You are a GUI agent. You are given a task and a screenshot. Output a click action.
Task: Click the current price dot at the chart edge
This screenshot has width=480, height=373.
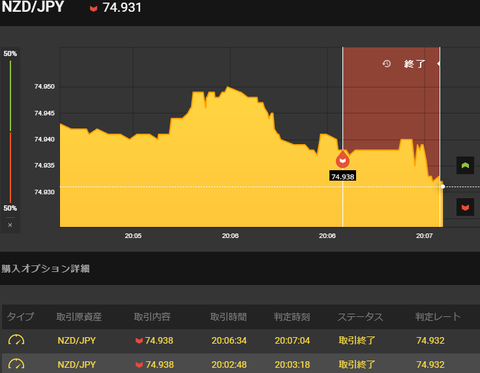point(443,187)
